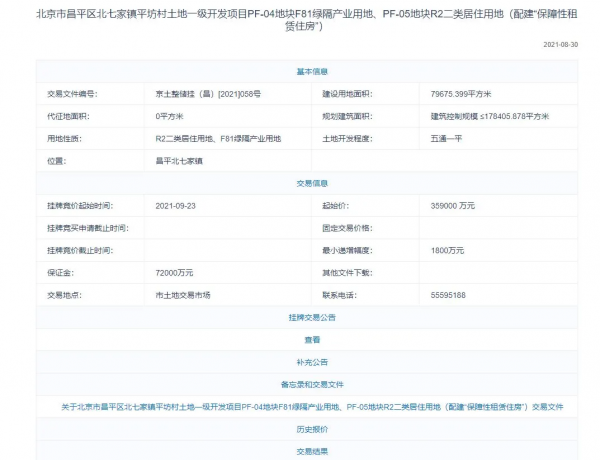Select the label 用地性质:

coord(64,139)
